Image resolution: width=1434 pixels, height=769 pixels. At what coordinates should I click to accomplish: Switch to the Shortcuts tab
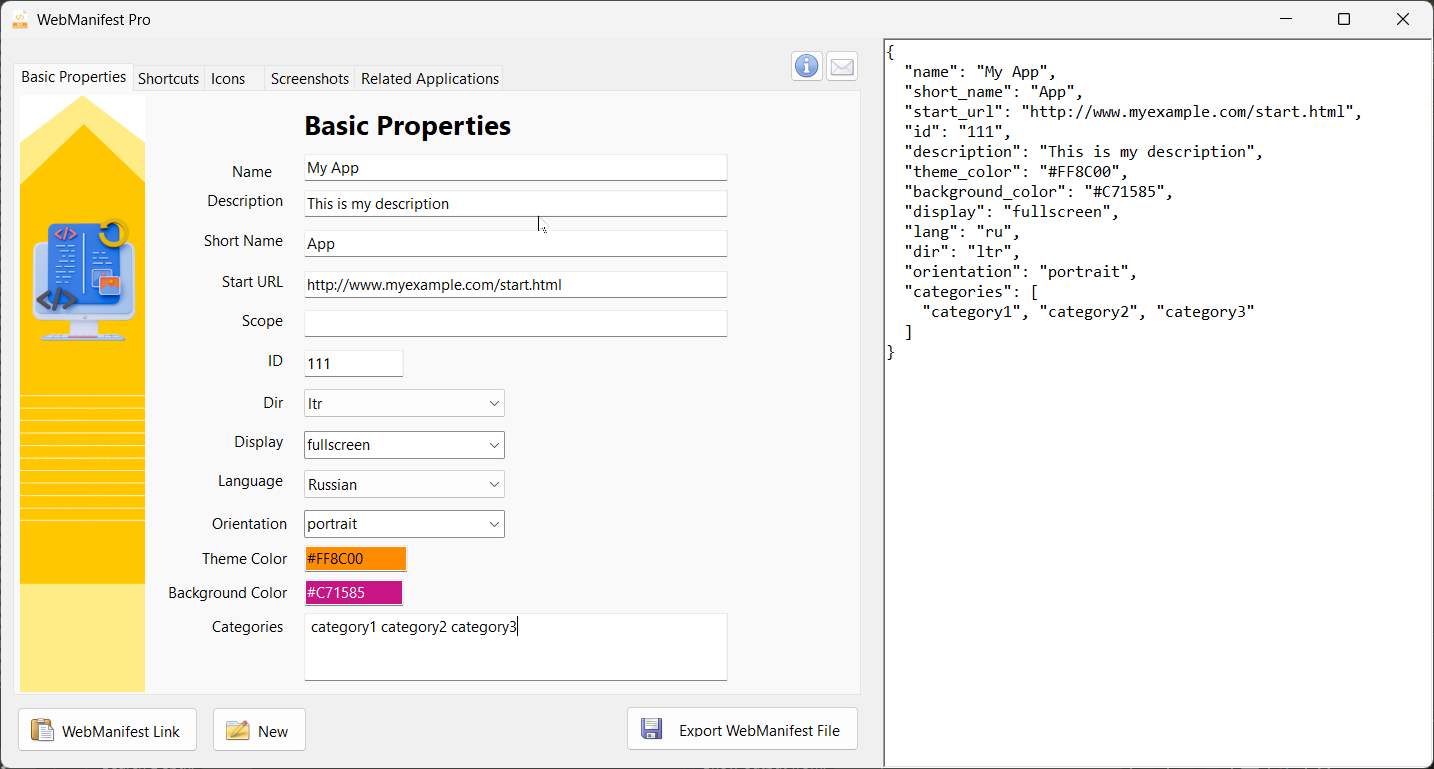pyautogui.click(x=168, y=79)
